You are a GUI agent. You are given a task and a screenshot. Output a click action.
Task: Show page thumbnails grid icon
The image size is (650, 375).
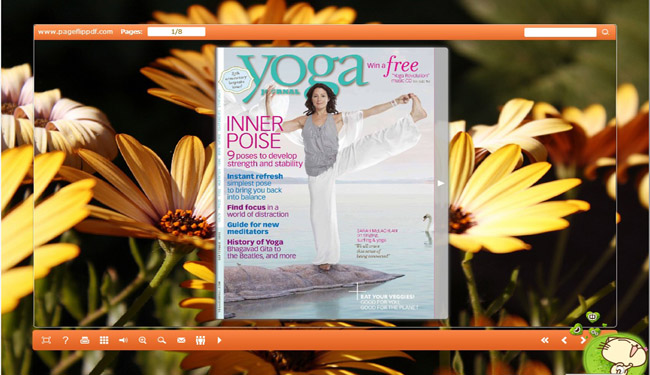[104, 340]
